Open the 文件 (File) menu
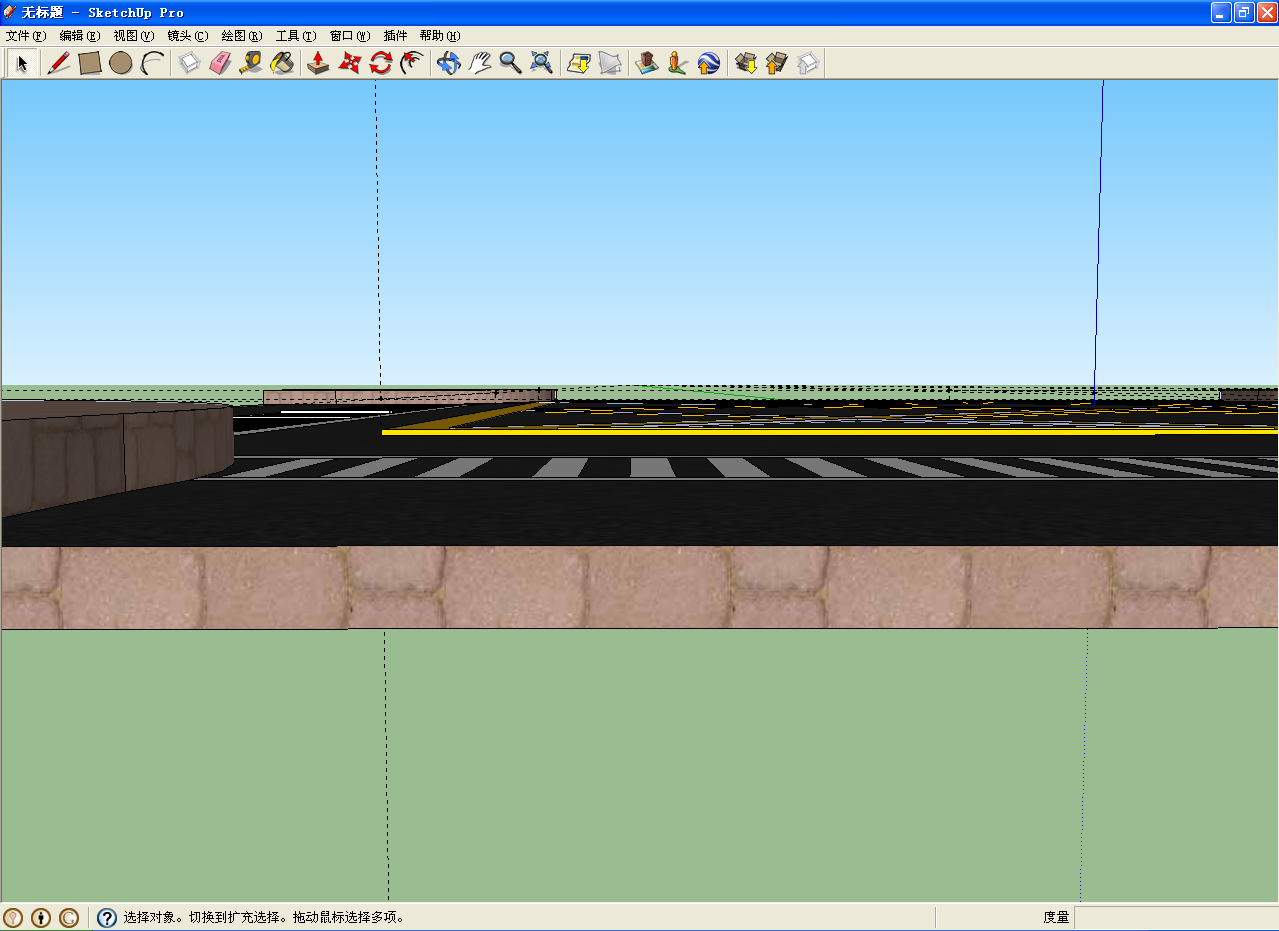Viewport: 1279px width, 931px height. point(25,36)
